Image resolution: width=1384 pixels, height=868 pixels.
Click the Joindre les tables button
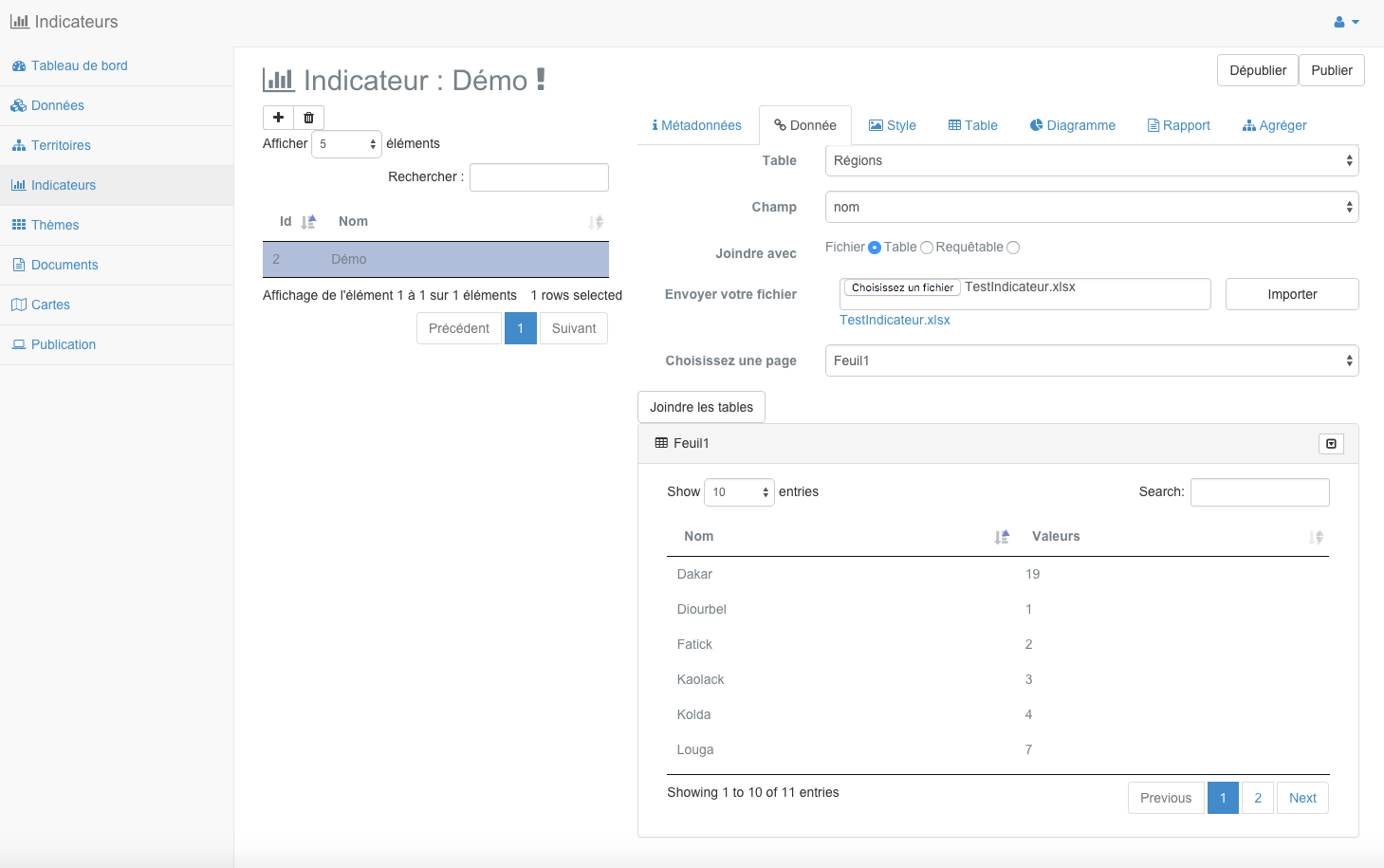tap(701, 407)
